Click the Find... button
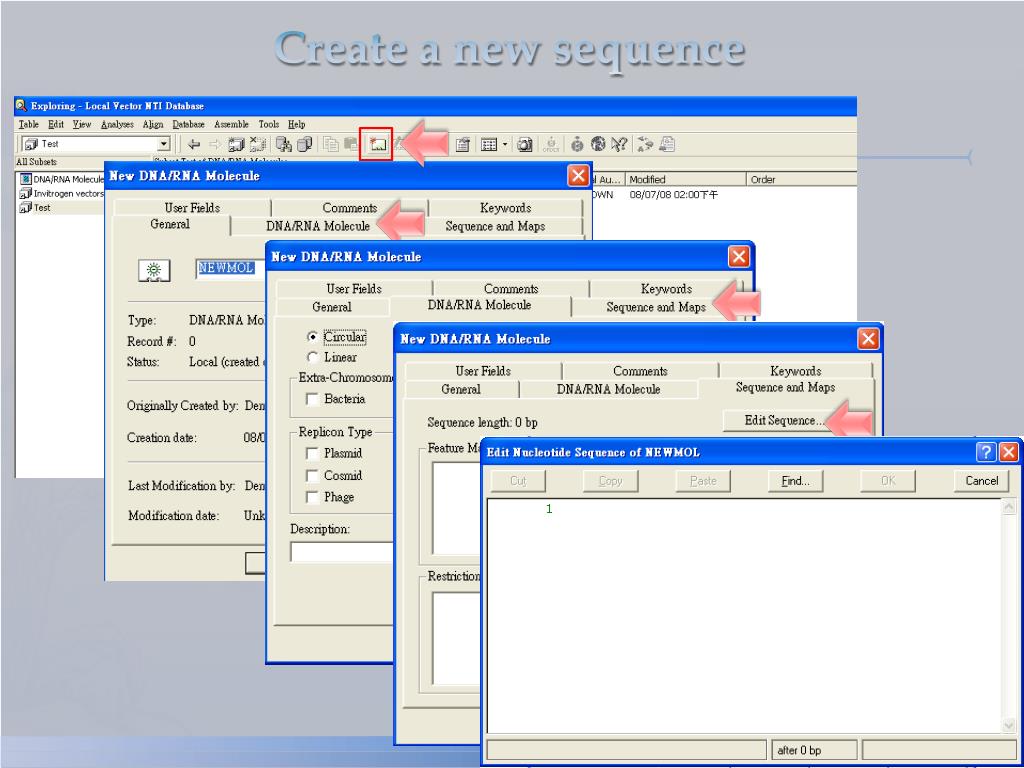 click(x=795, y=481)
